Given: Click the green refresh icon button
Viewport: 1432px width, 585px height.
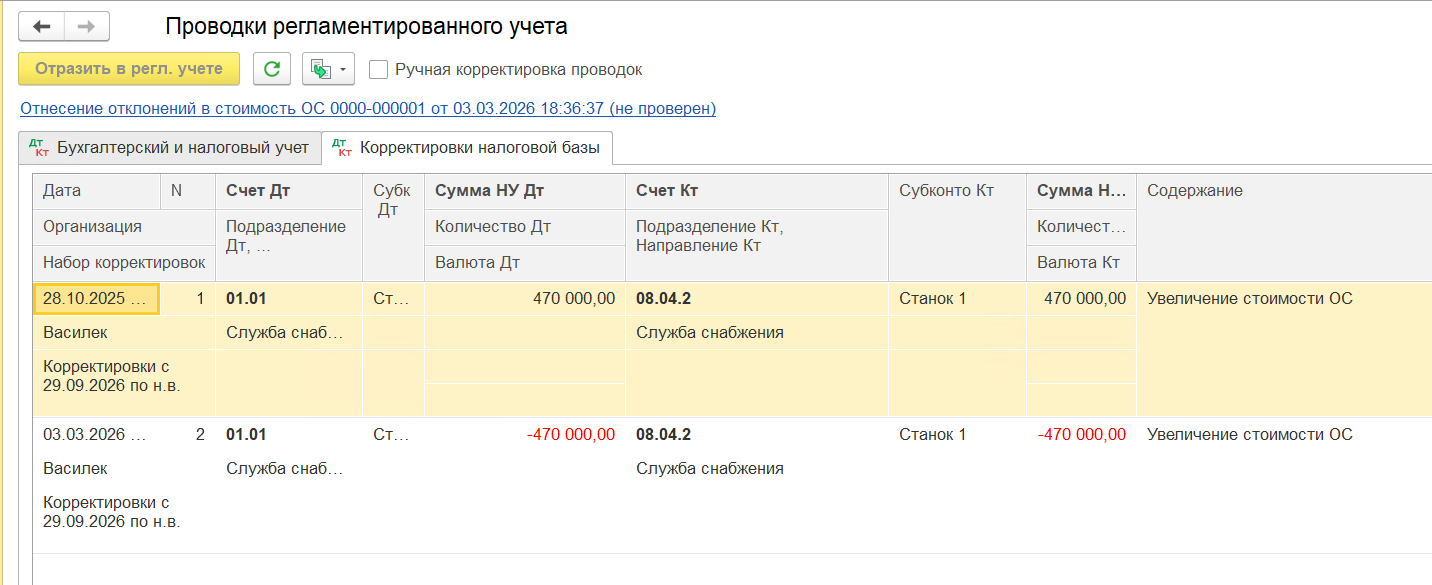Looking at the screenshot, I should [x=272, y=69].
